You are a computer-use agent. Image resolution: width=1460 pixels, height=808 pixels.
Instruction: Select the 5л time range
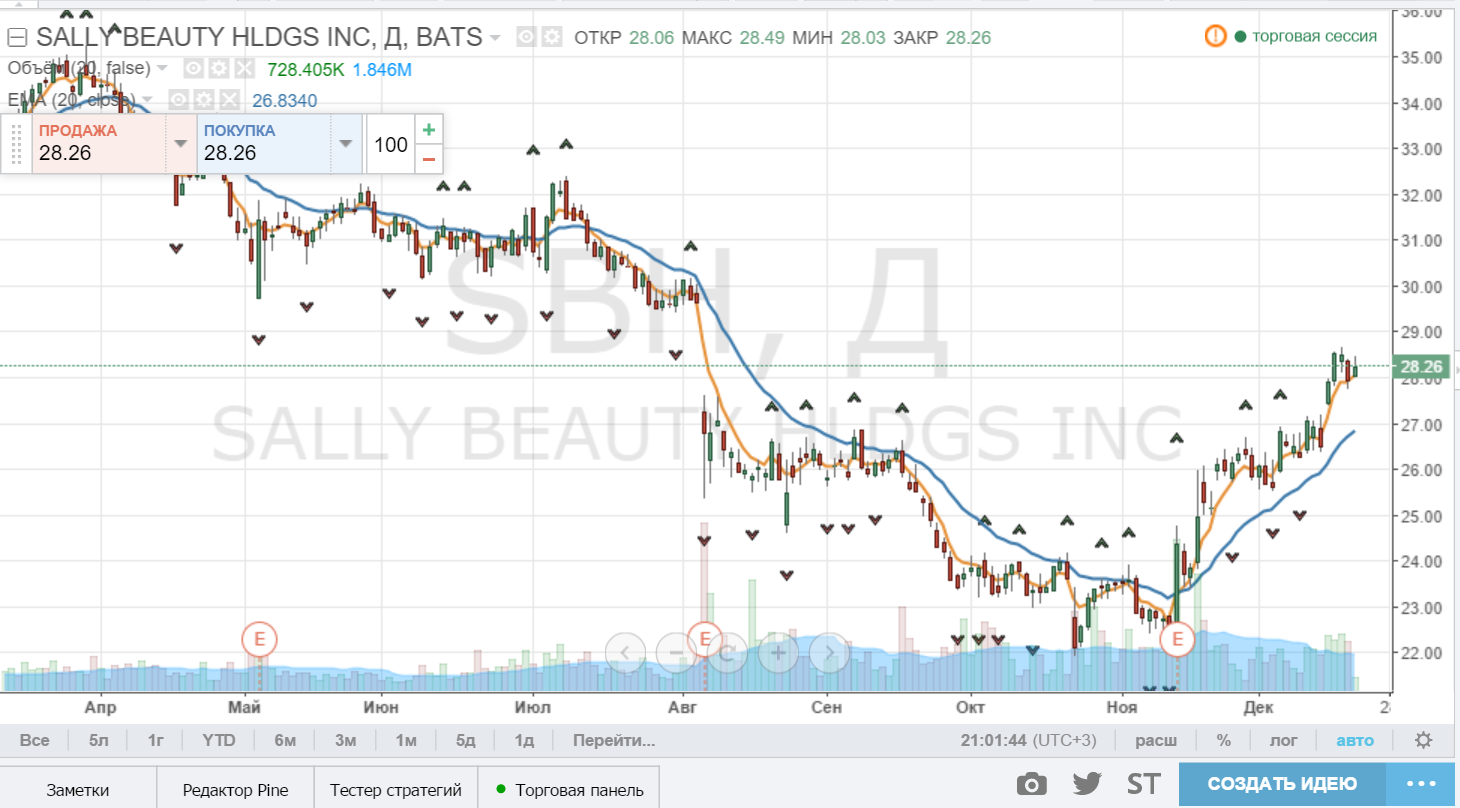pos(98,741)
